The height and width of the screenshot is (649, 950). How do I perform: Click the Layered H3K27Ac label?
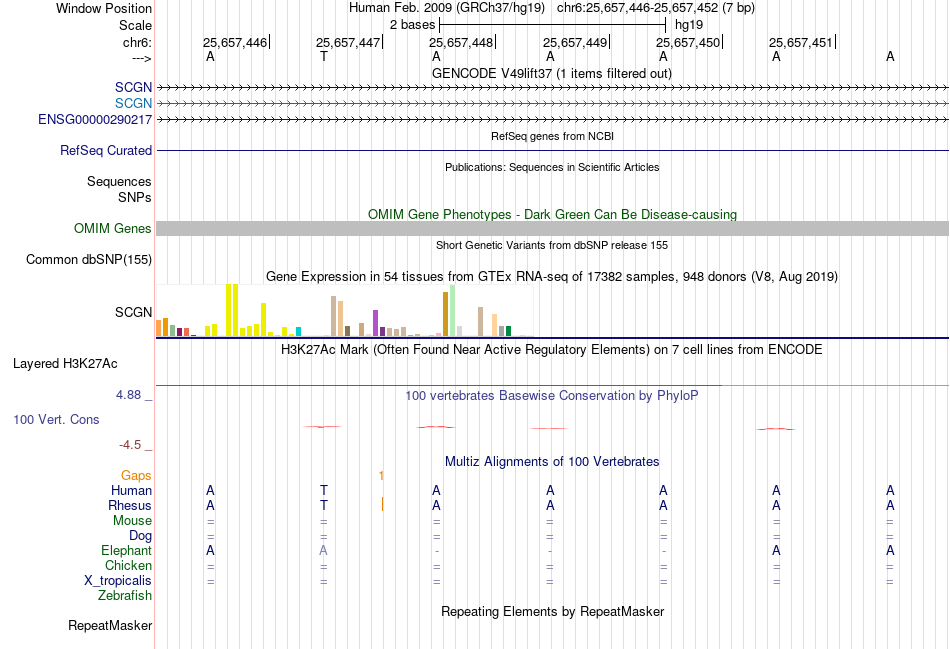point(65,364)
